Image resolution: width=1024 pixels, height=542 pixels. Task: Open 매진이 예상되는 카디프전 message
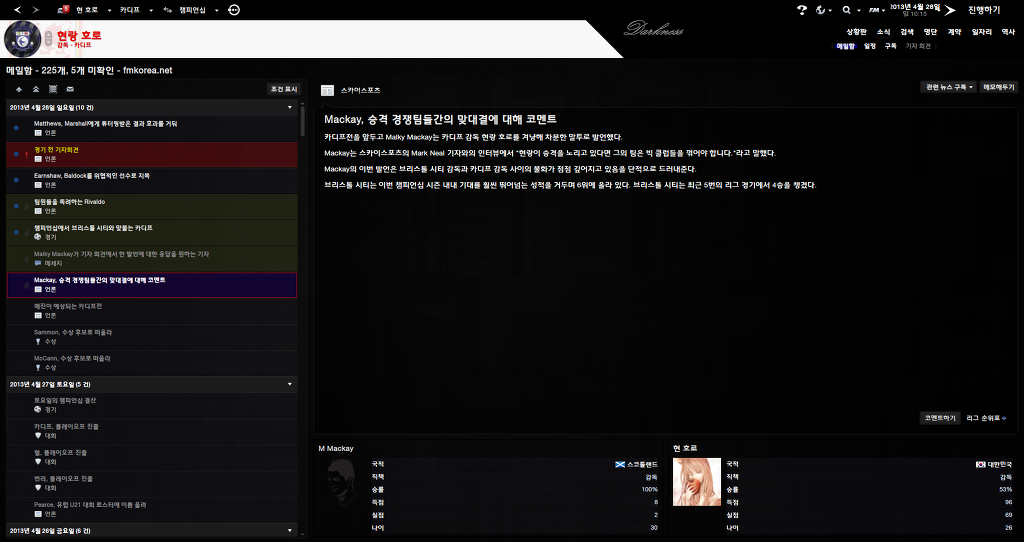pyautogui.click(x=152, y=311)
